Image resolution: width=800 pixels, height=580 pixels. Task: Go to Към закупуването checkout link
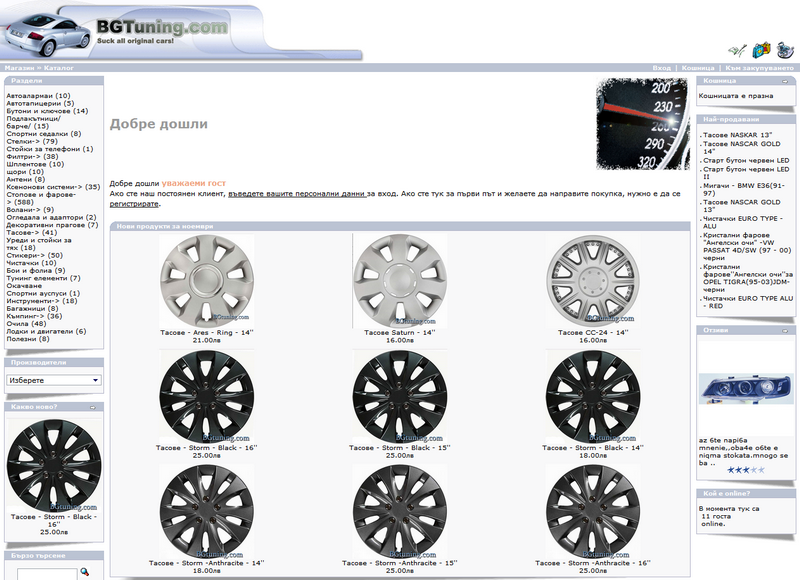click(x=760, y=68)
